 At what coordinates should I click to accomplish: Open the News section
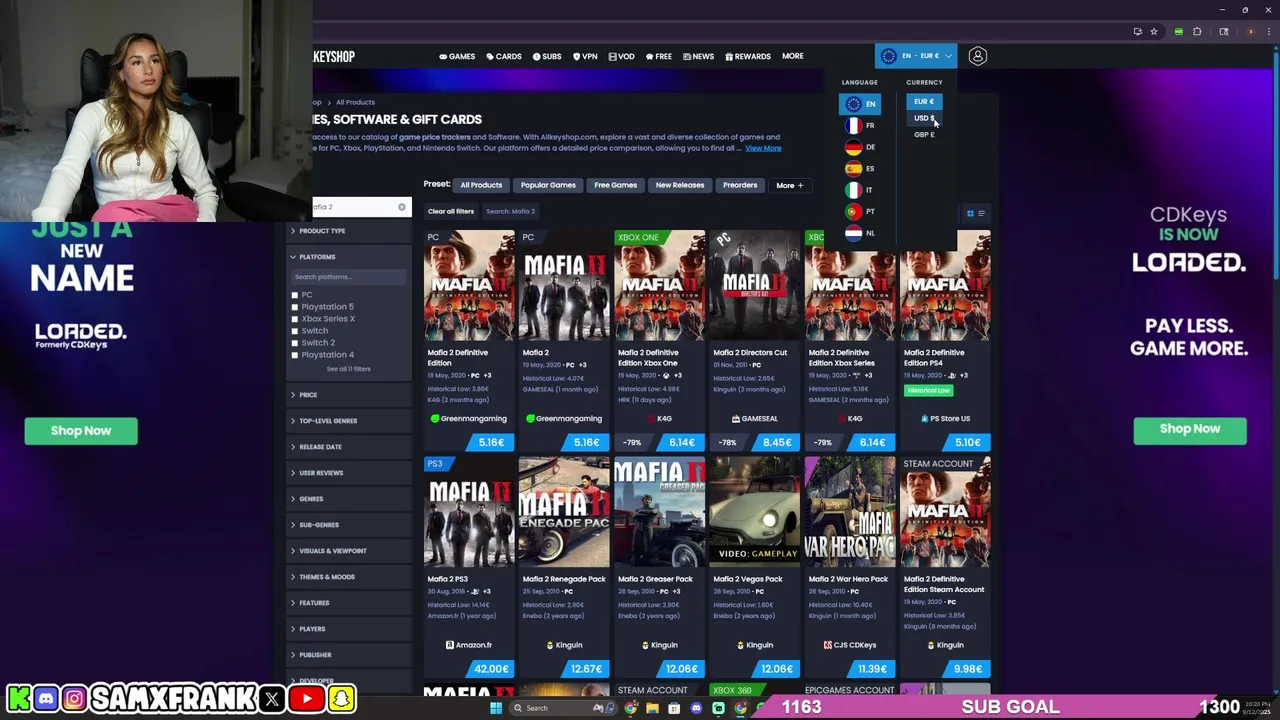coord(698,56)
